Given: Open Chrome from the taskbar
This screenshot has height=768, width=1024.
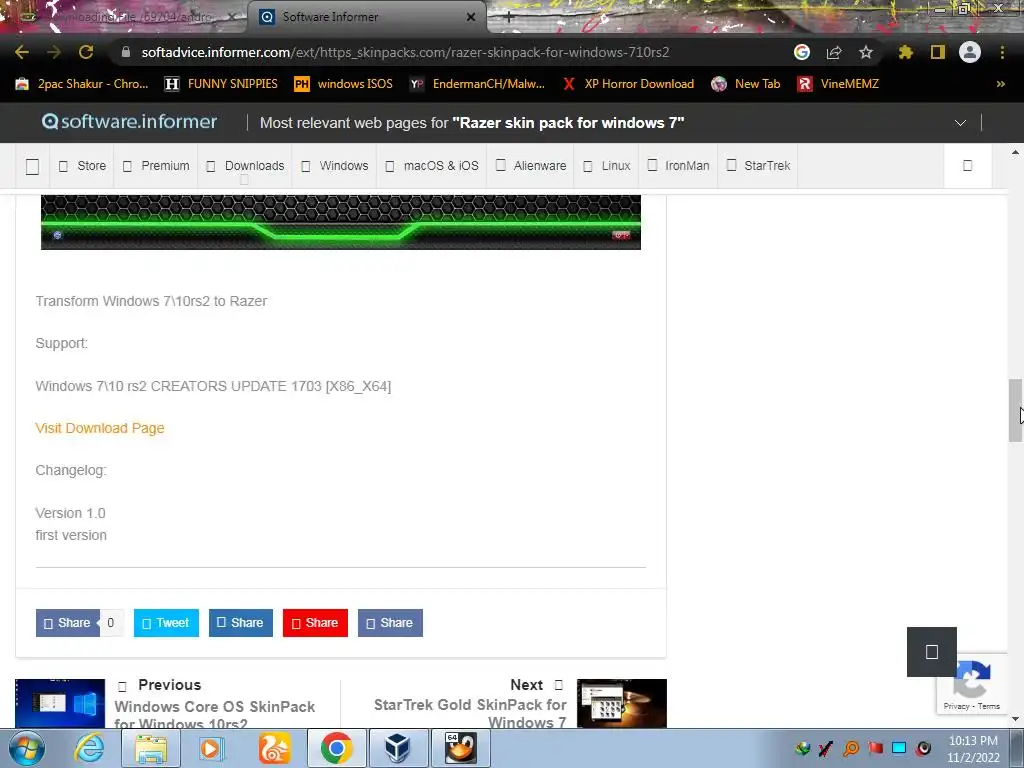Looking at the screenshot, I should click(336, 748).
